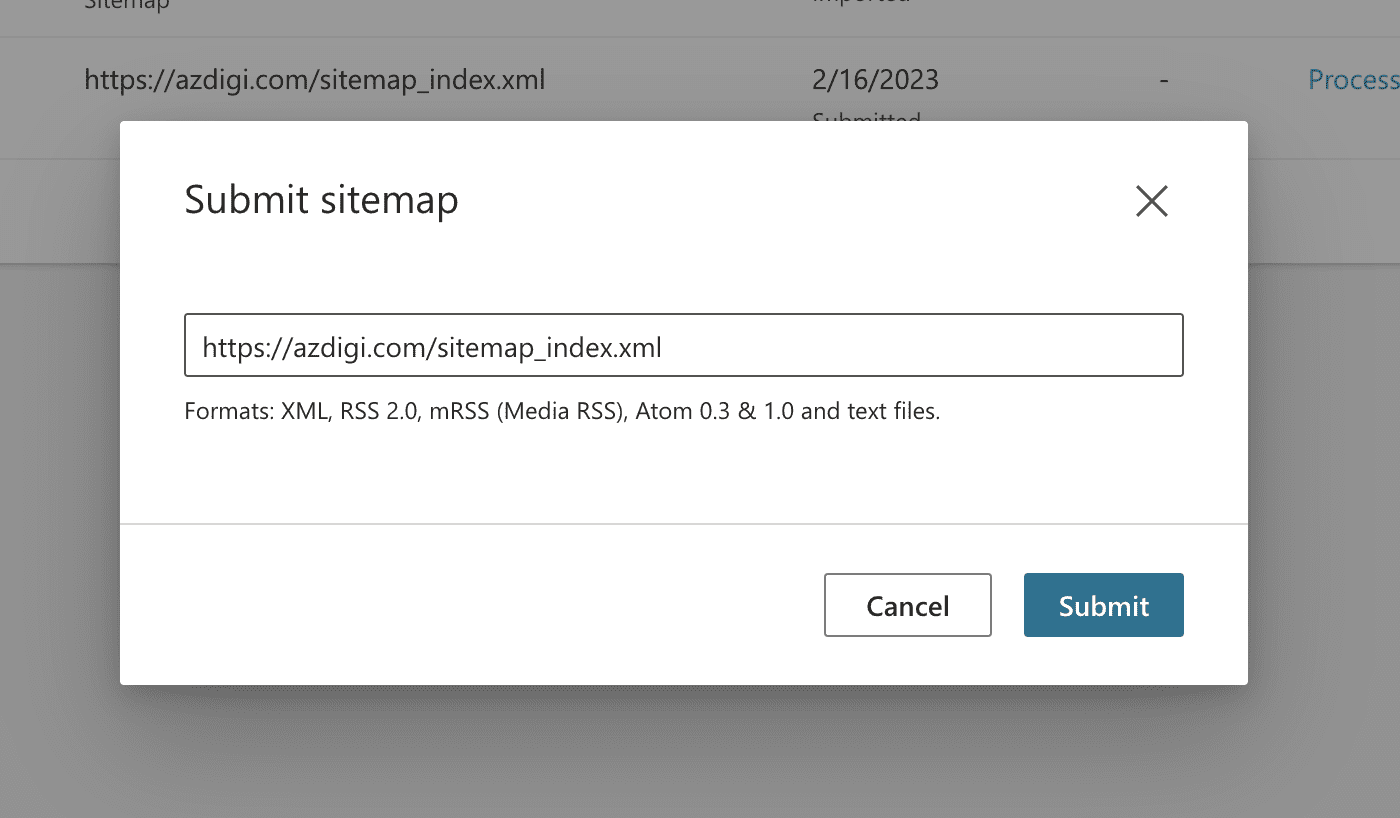The width and height of the screenshot is (1400, 818).
Task: Click the imported column header at top
Action: coord(861,4)
